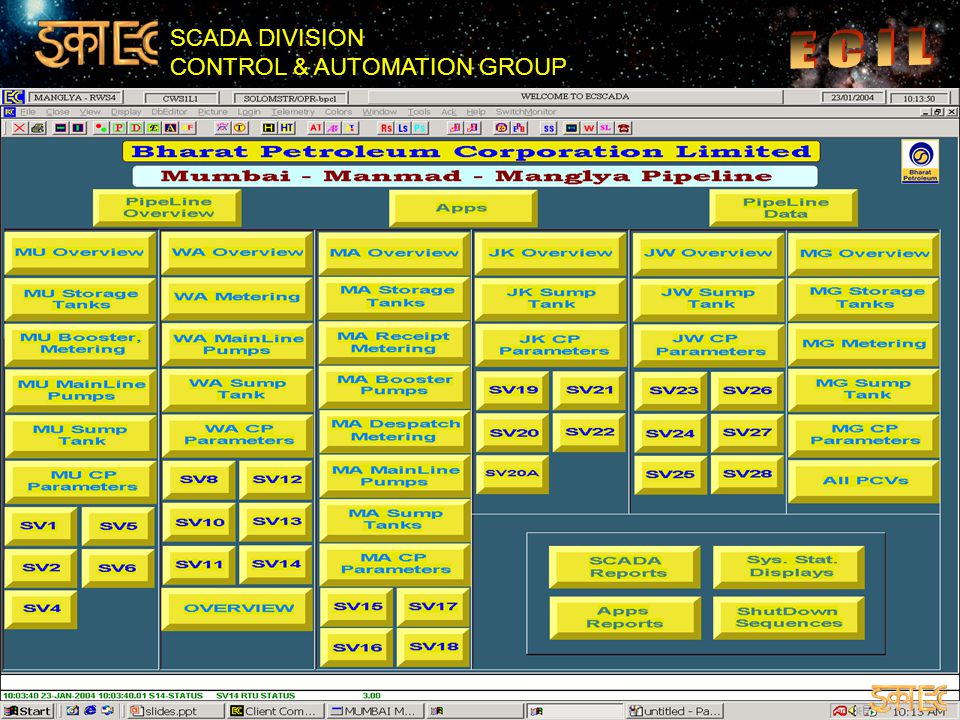Click the HT toolbar icon
Screen dimensions: 960x720
click(x=287, y=128)
